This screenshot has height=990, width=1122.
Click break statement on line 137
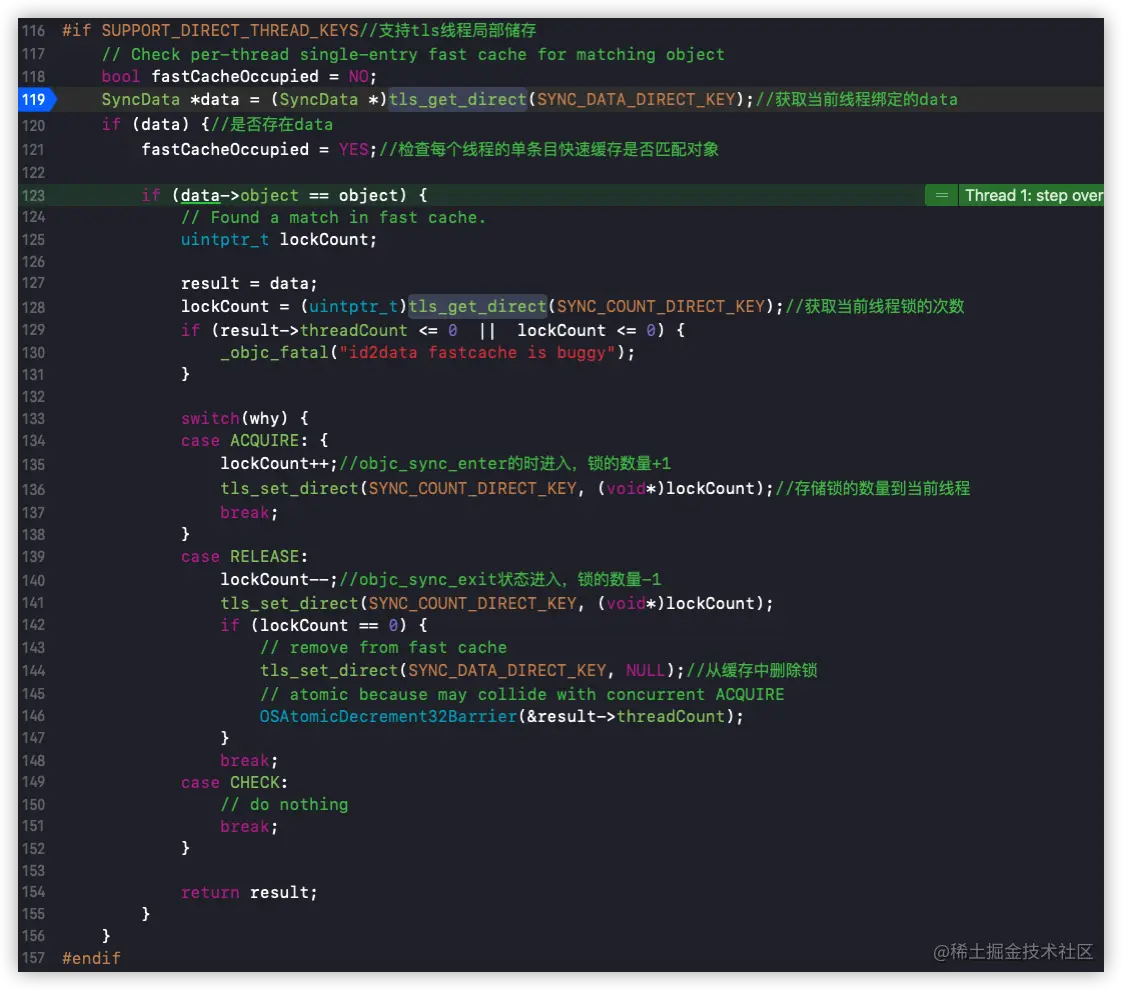tap(249, 513)
